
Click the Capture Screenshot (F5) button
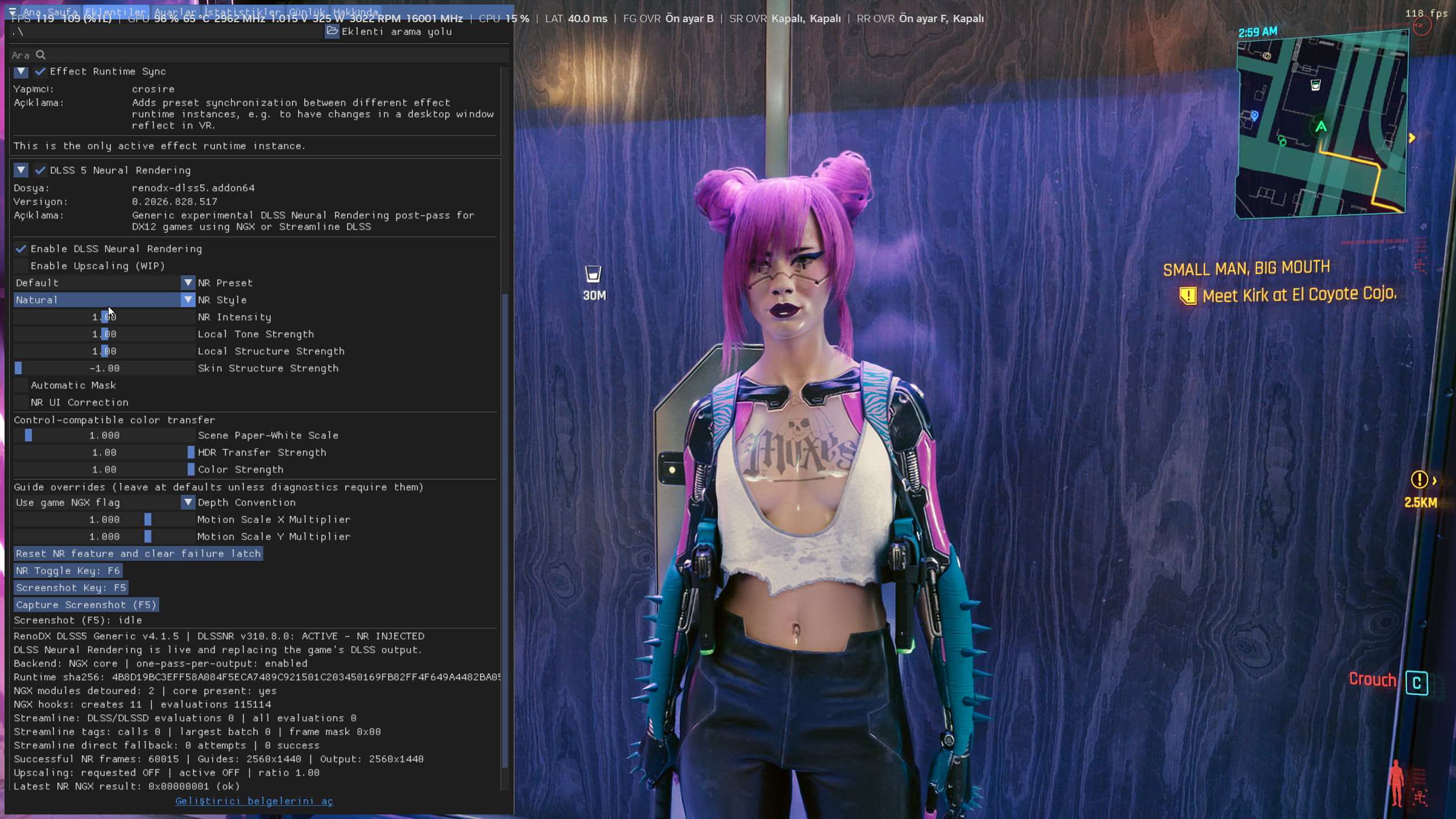(x=86, y=605)
